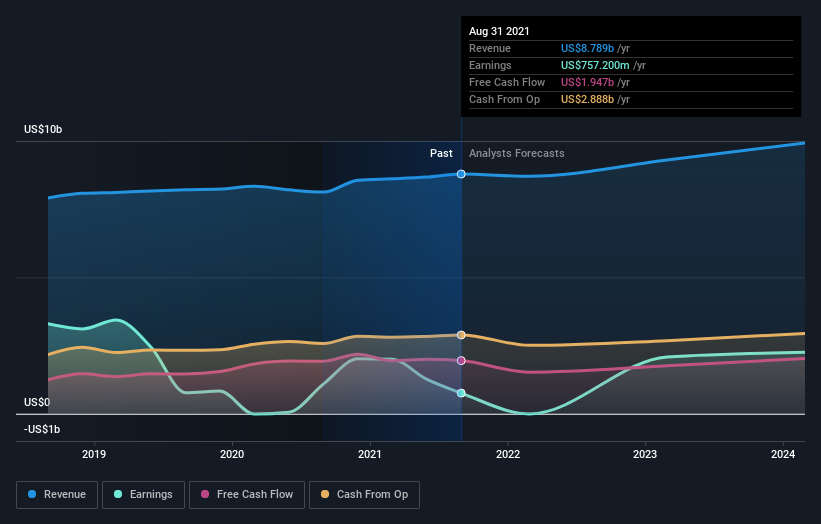Click the Analysts Forecasts label
Viewport: 821px width, 524px height.
[x=517, y=153]
